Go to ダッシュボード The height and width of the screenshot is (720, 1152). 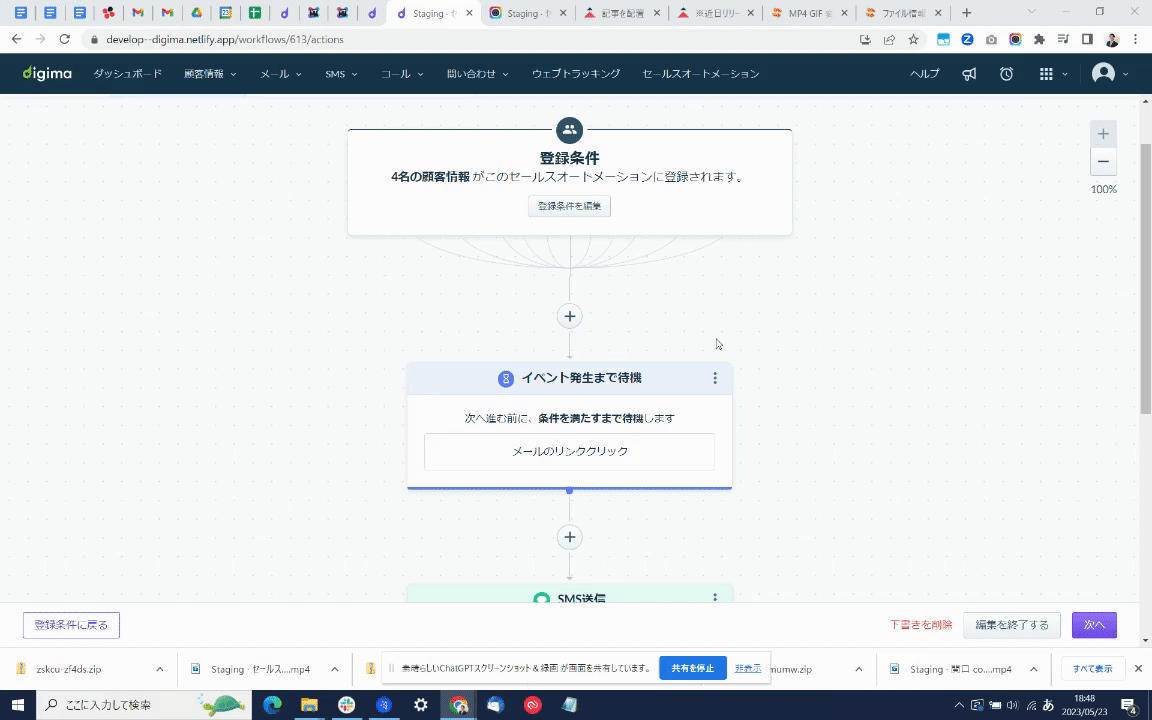[x=127, y=73]
